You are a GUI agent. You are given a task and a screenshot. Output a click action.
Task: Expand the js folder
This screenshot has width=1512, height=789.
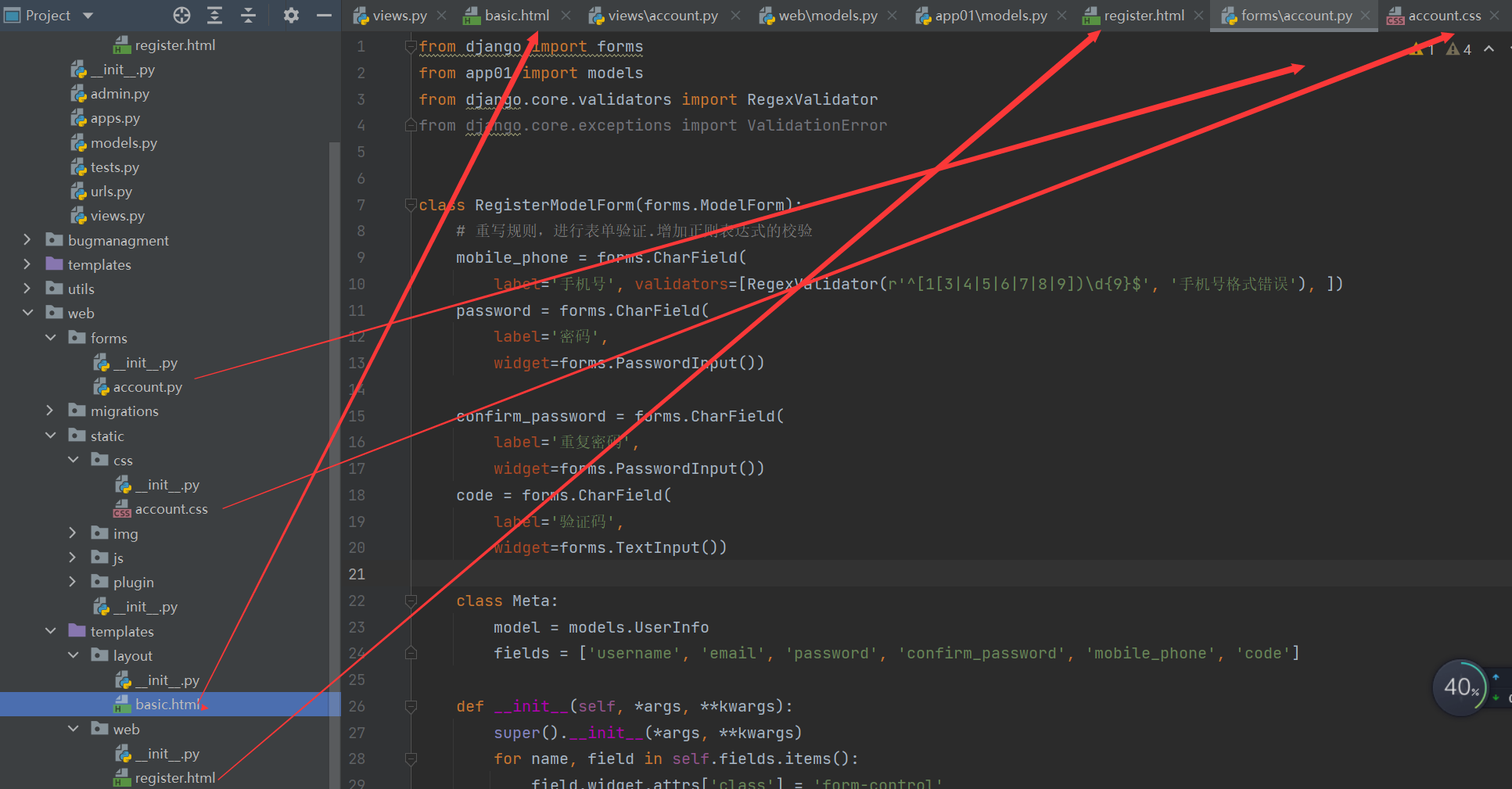tap(73, 558)
